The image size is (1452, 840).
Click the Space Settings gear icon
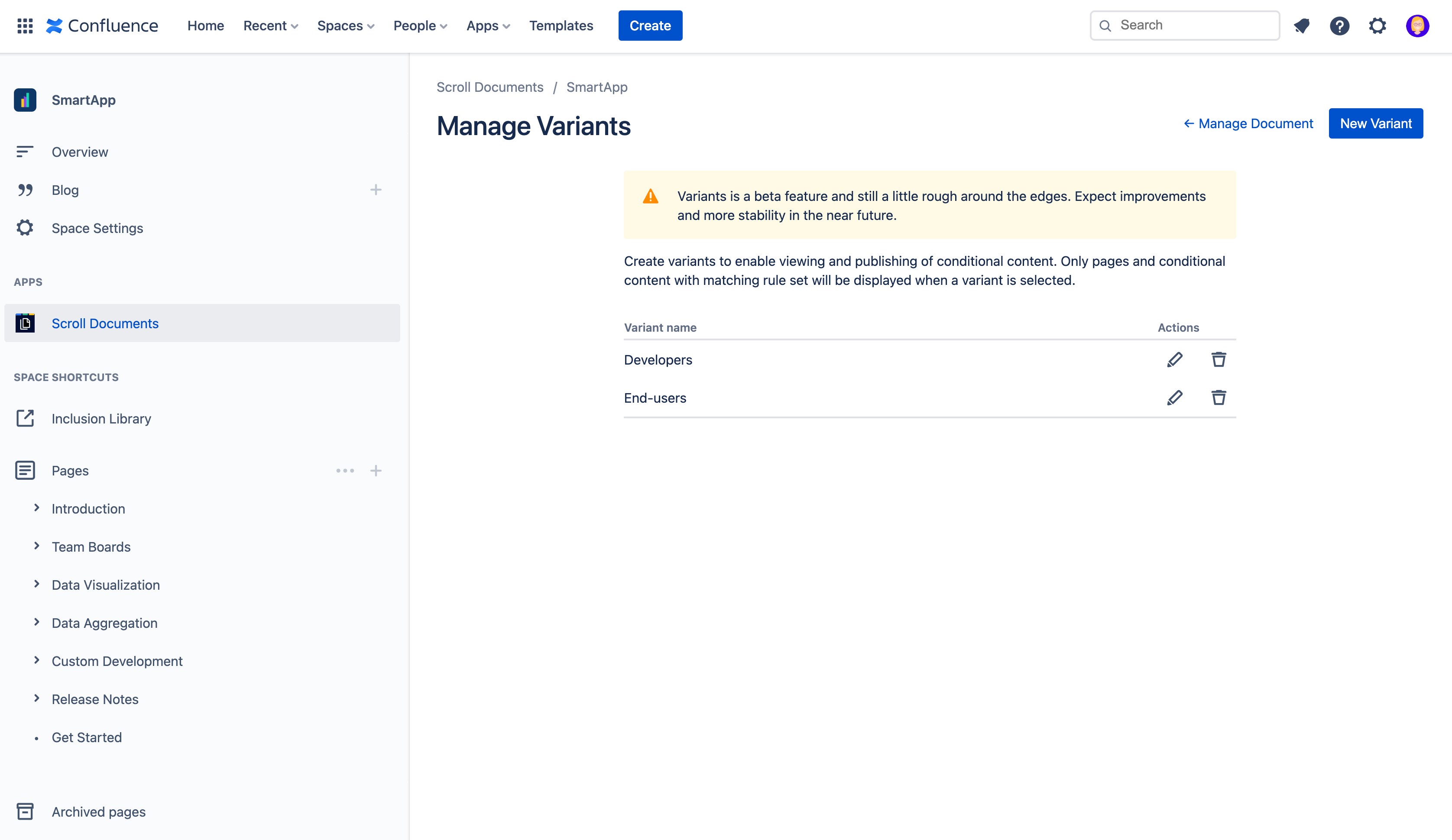point(25,228)
